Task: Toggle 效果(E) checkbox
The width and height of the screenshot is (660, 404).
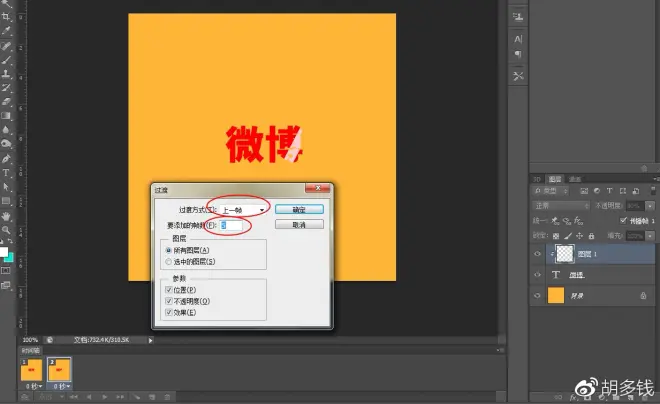Action: tap(169, 312)
